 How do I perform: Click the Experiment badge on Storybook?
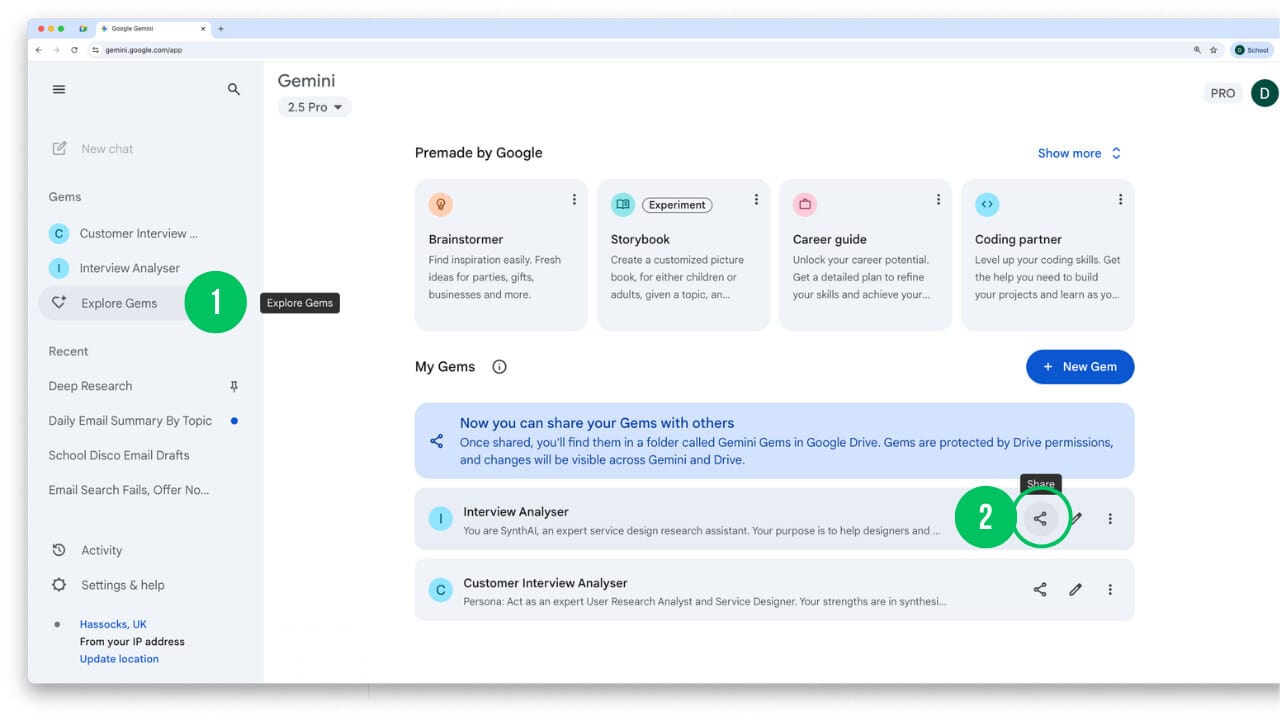click(x=677, y=205)
